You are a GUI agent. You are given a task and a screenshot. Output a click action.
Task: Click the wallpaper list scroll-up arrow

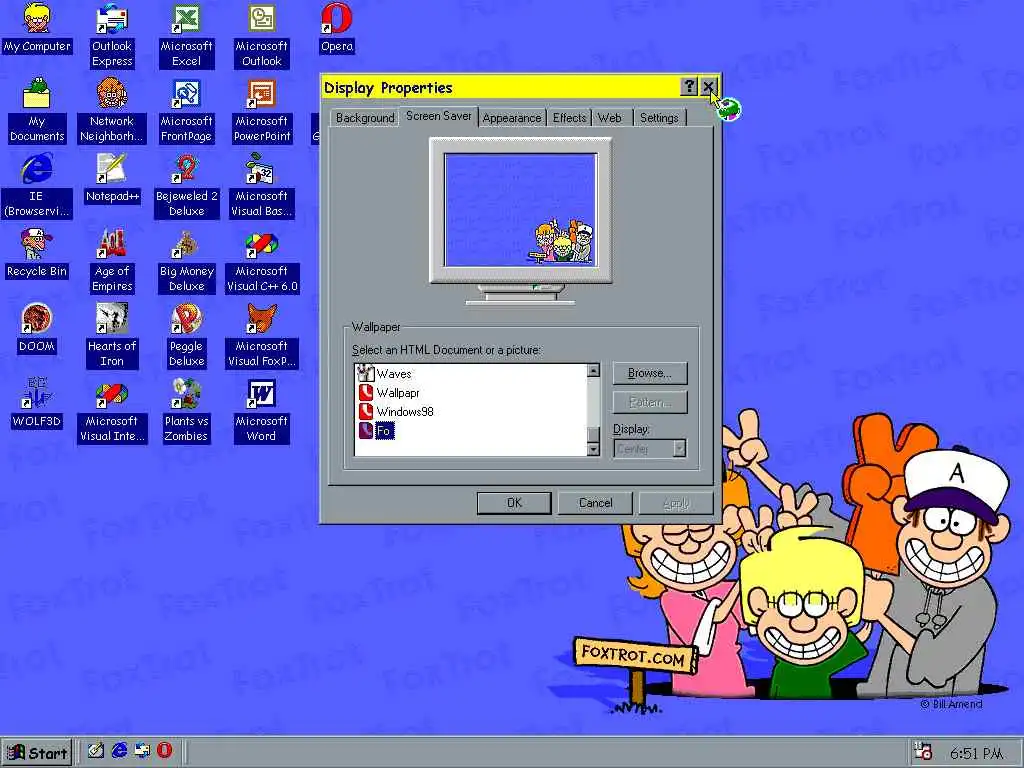coord(593,370)
